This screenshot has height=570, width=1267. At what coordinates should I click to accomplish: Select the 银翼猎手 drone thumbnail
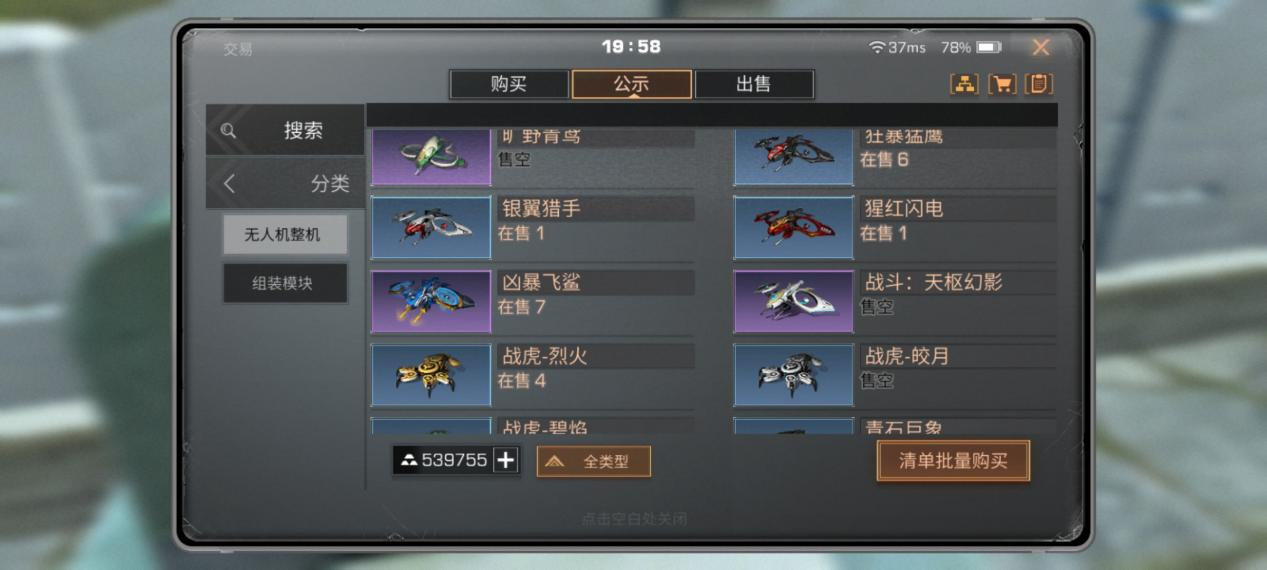(431, 228)
